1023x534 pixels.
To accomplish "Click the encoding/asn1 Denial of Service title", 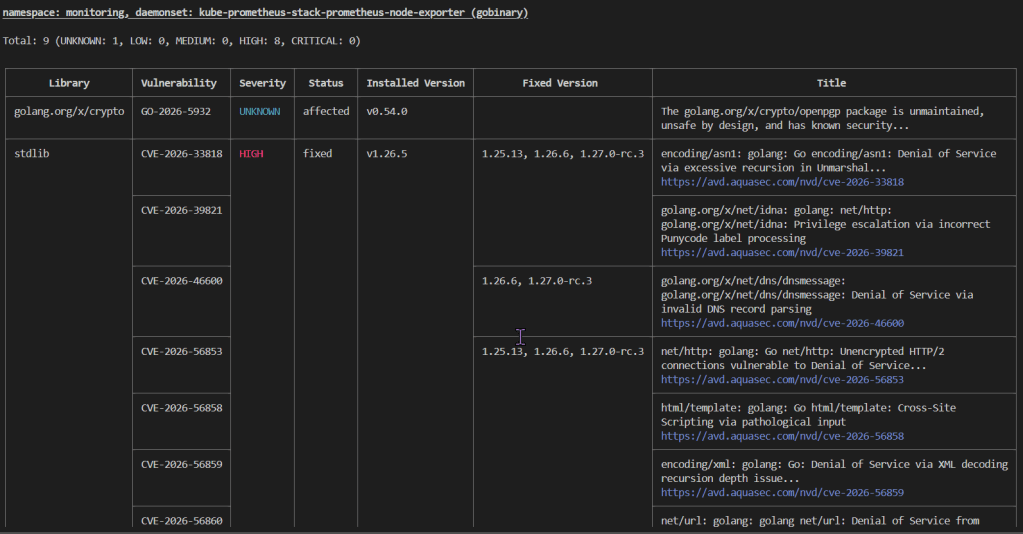I will (829, 161).
